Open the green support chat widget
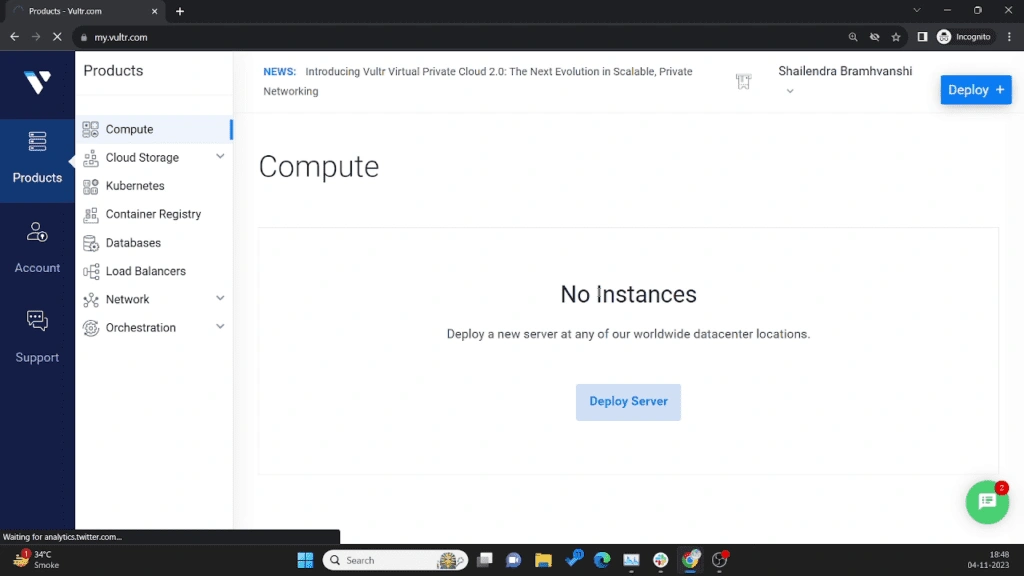 [x=987, y=502]
